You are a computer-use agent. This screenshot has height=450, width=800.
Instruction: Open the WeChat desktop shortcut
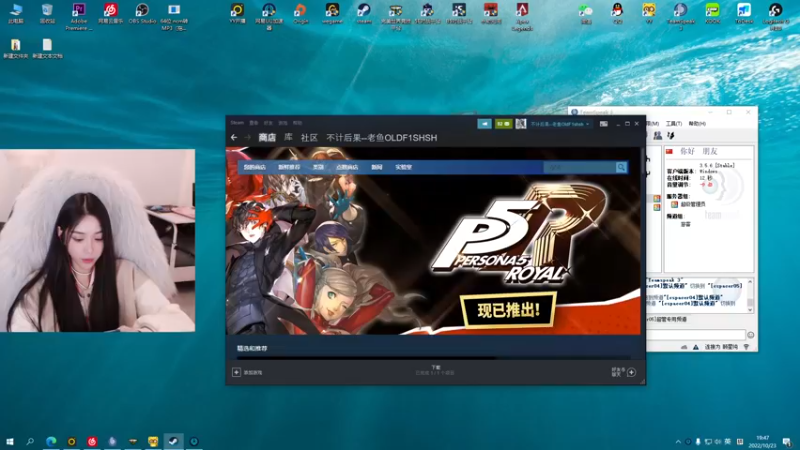coord(586,14)
